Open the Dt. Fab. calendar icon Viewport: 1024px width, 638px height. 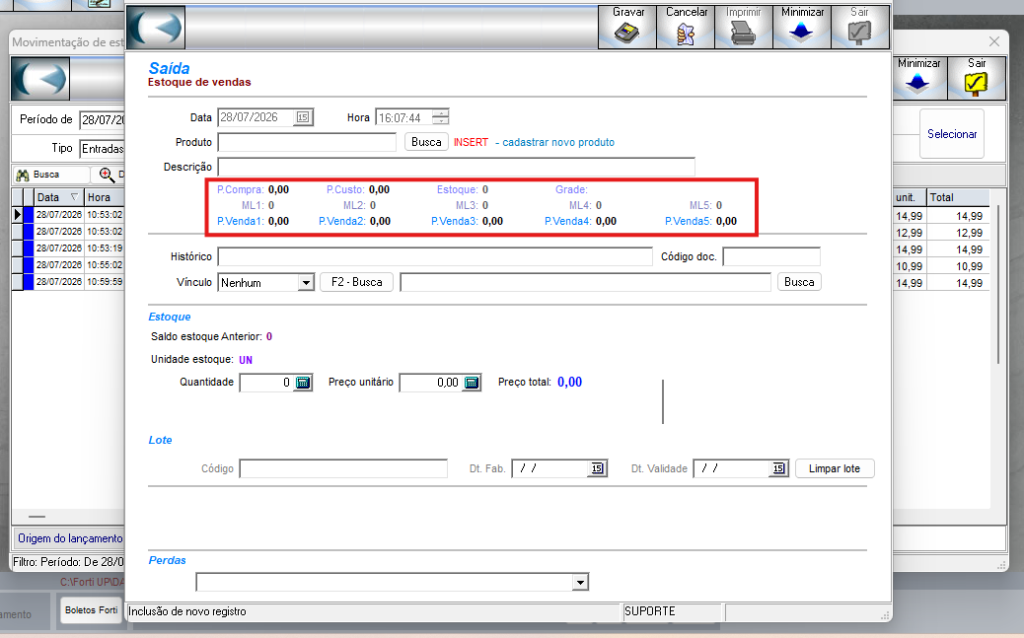tap(597, 468)
